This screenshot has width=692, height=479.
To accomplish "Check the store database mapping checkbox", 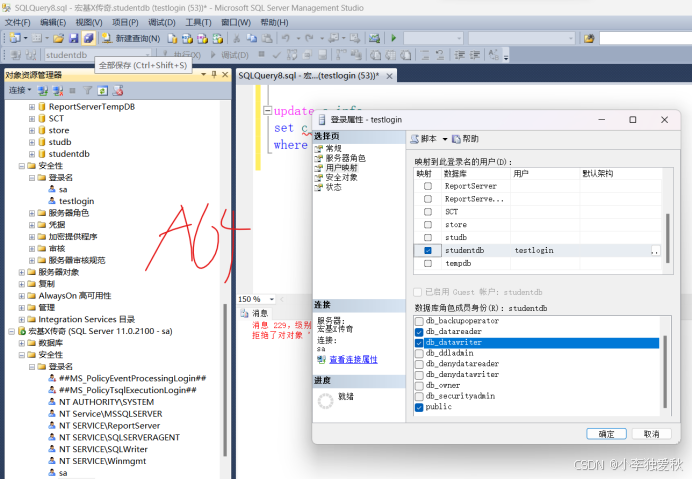I will [x=428, y=225].
